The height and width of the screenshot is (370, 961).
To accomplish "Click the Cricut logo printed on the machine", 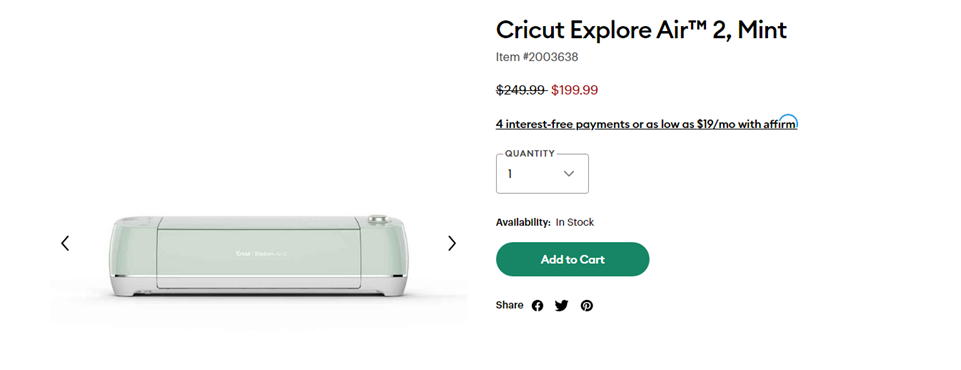I will (243, 252).
